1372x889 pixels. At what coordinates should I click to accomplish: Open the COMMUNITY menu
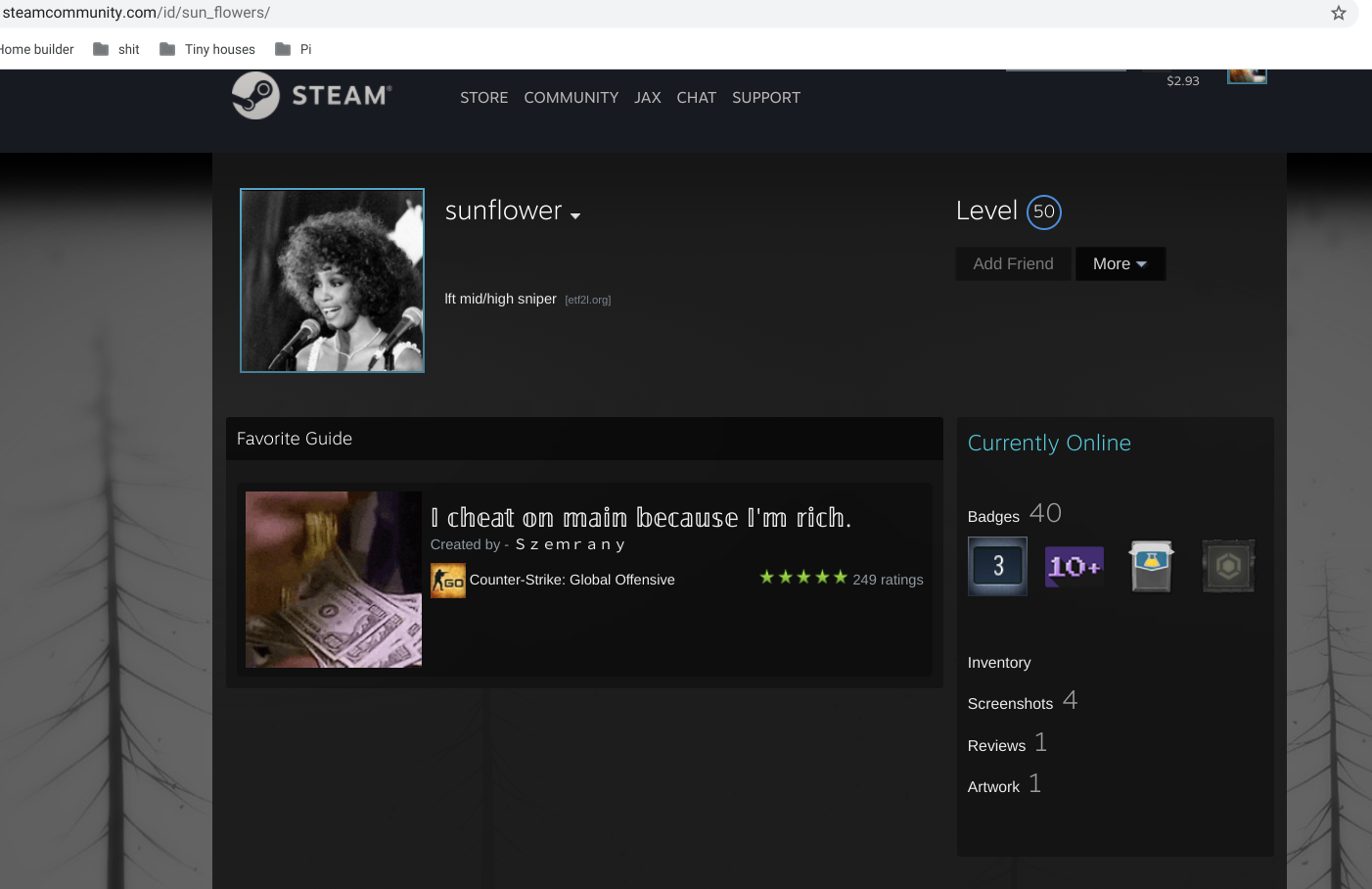coord(572,98)
